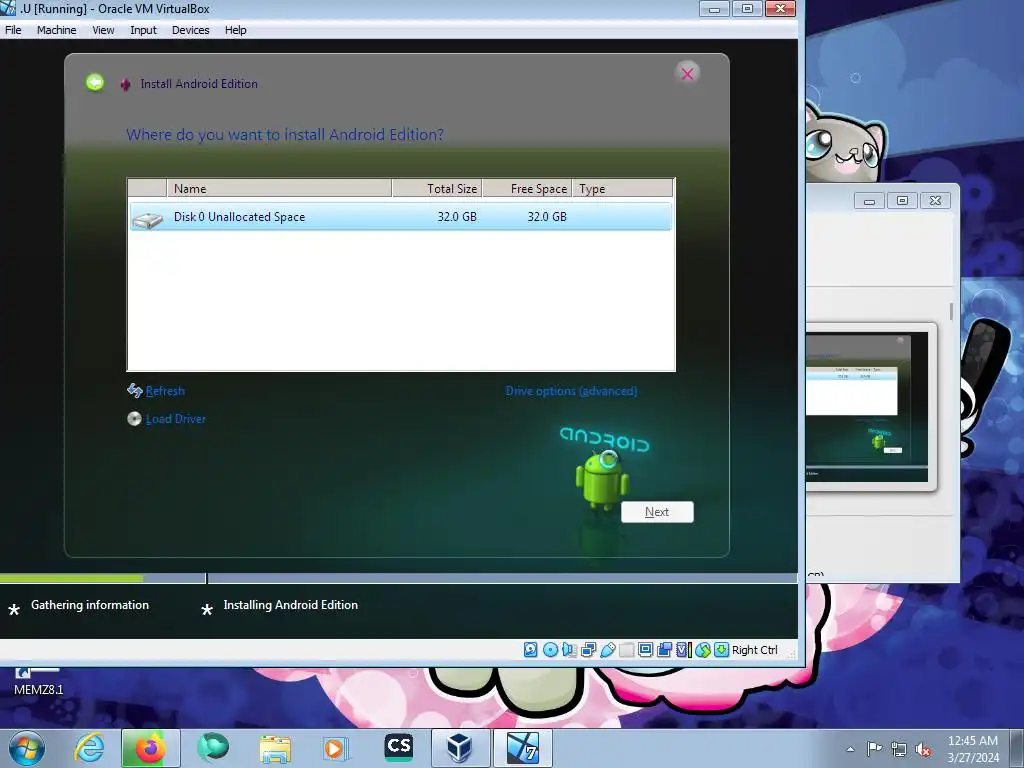Click the background window's vertical scrollbar
The width and height of the screenshot is (1024, 768).
952,312
